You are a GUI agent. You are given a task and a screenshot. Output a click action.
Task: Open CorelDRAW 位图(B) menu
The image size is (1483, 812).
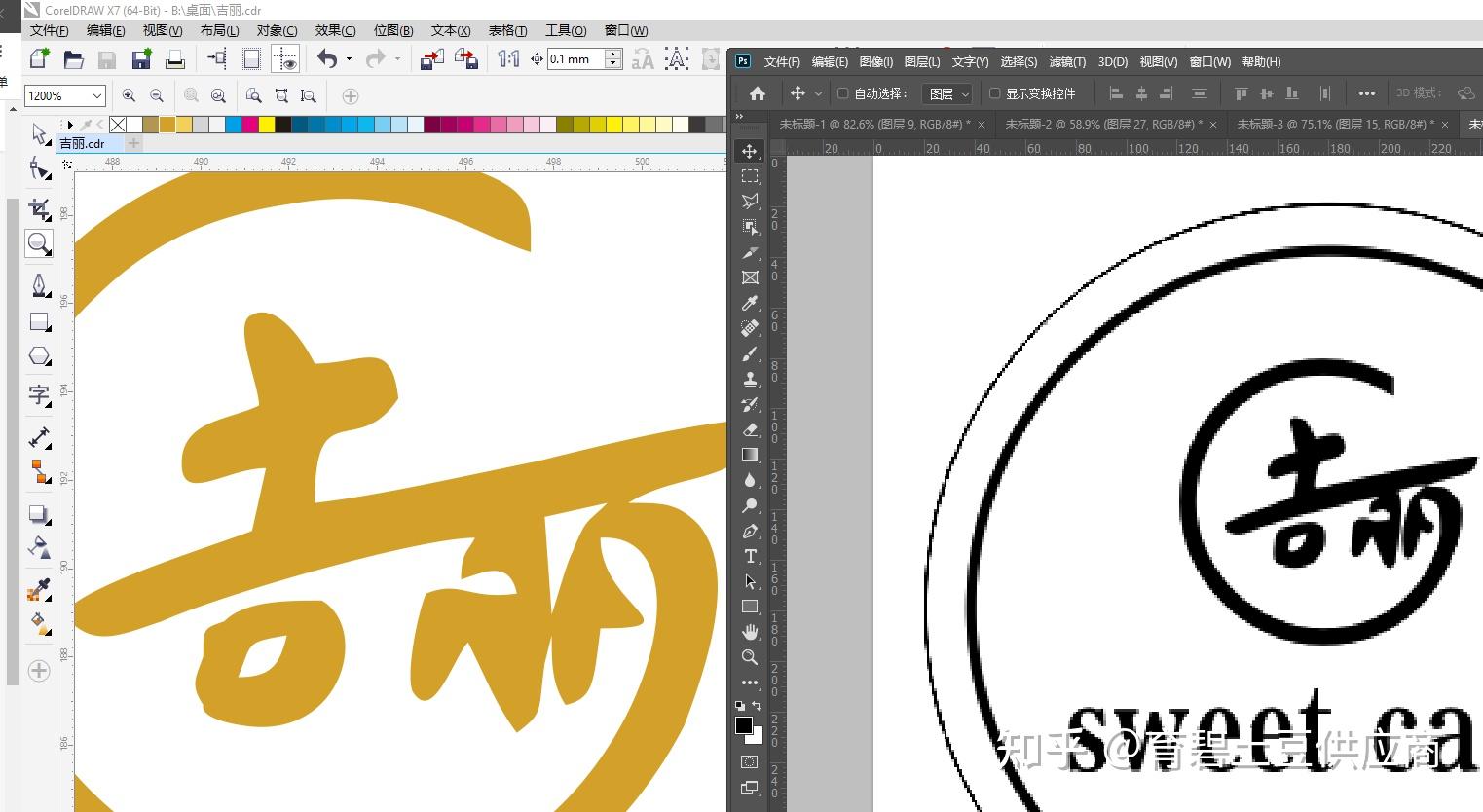click(393, 30)
